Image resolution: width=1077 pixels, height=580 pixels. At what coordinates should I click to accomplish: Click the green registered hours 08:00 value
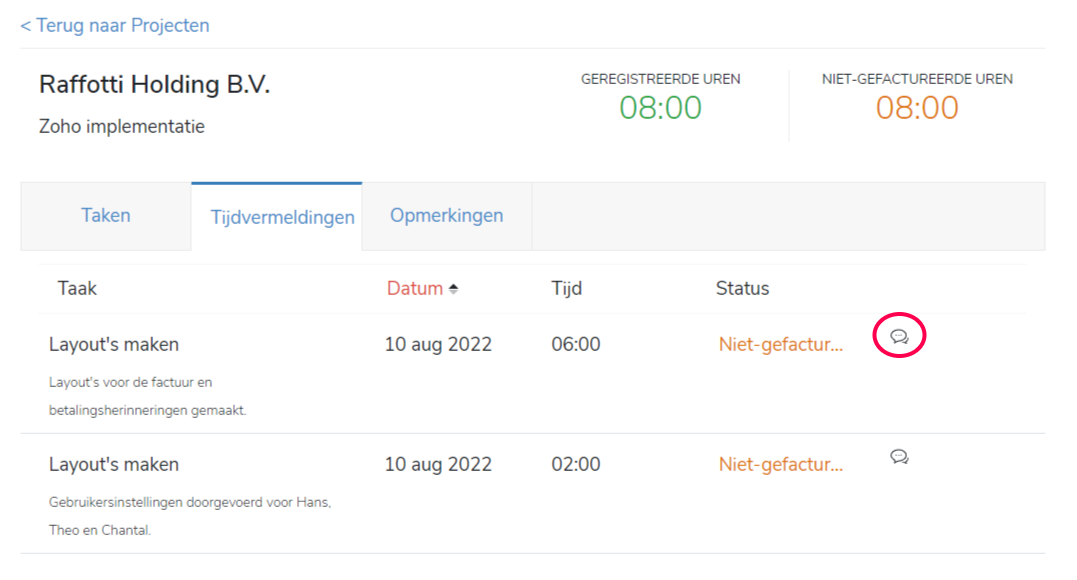[x=661, y=108]
